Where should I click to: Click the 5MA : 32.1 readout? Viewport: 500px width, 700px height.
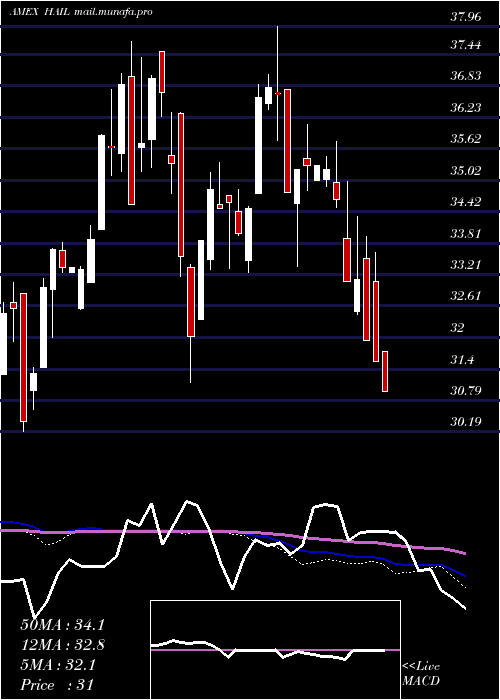point(57,665)
